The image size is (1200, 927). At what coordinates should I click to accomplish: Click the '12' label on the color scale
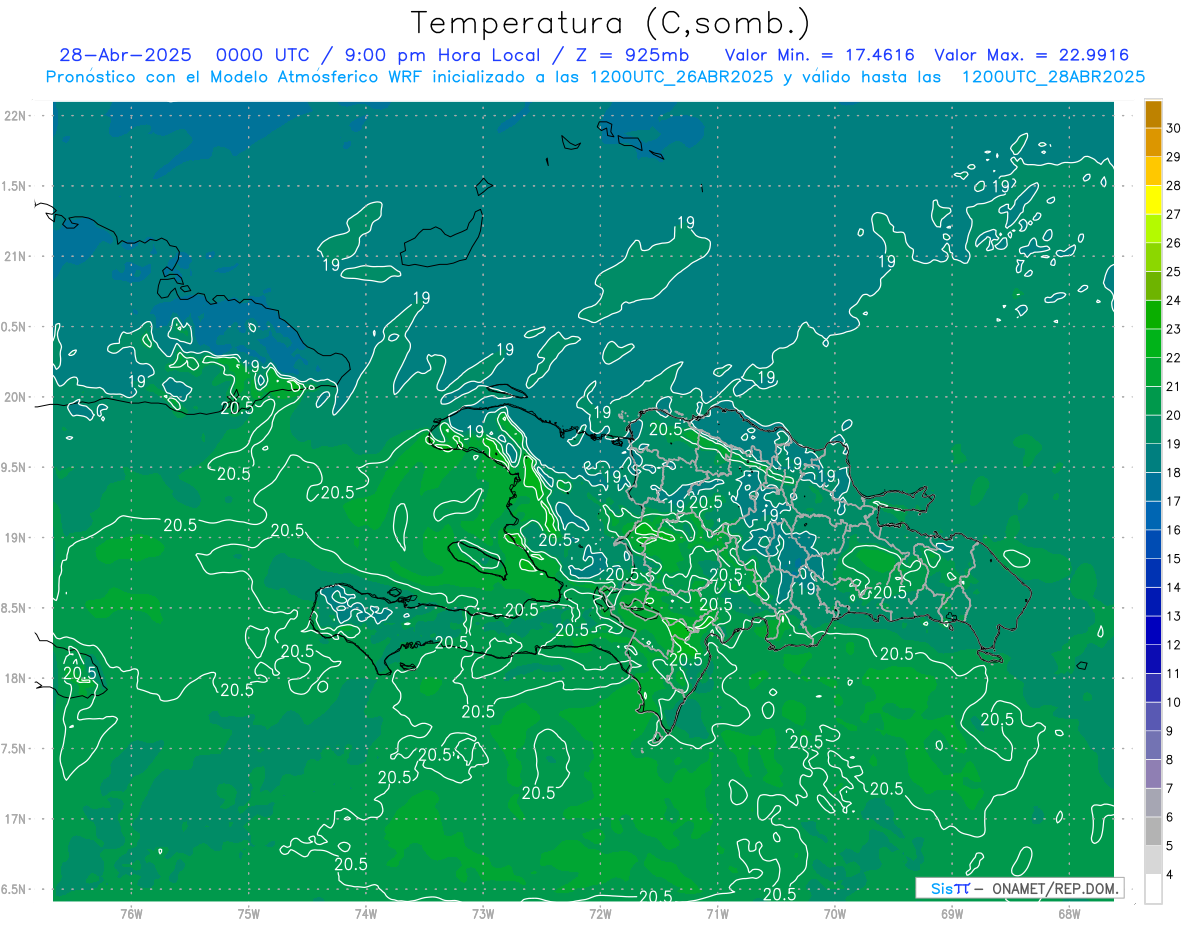1174,644
